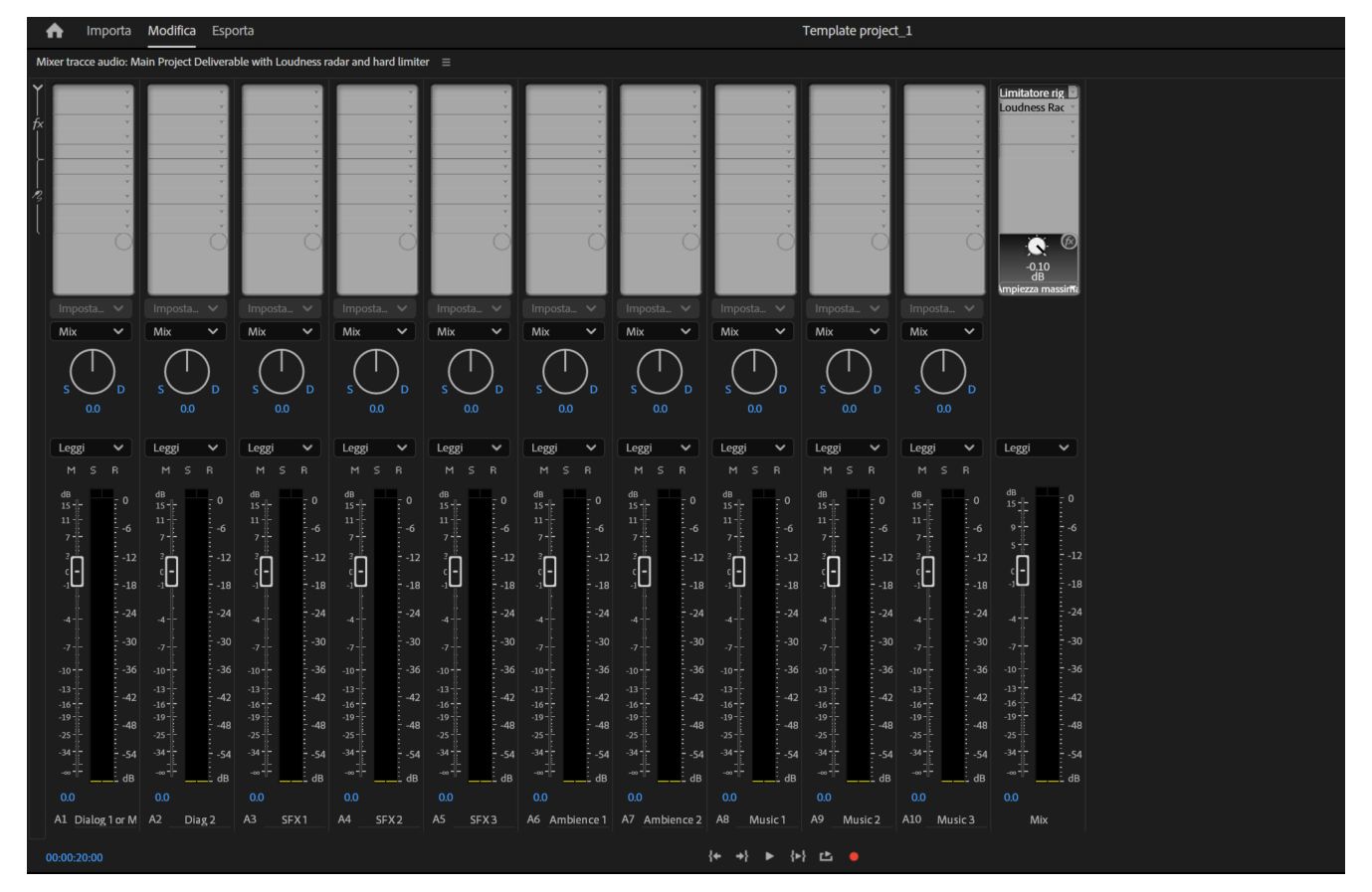
Task: Mute track A1 Dialog with M button
Action: click(72, 470)
